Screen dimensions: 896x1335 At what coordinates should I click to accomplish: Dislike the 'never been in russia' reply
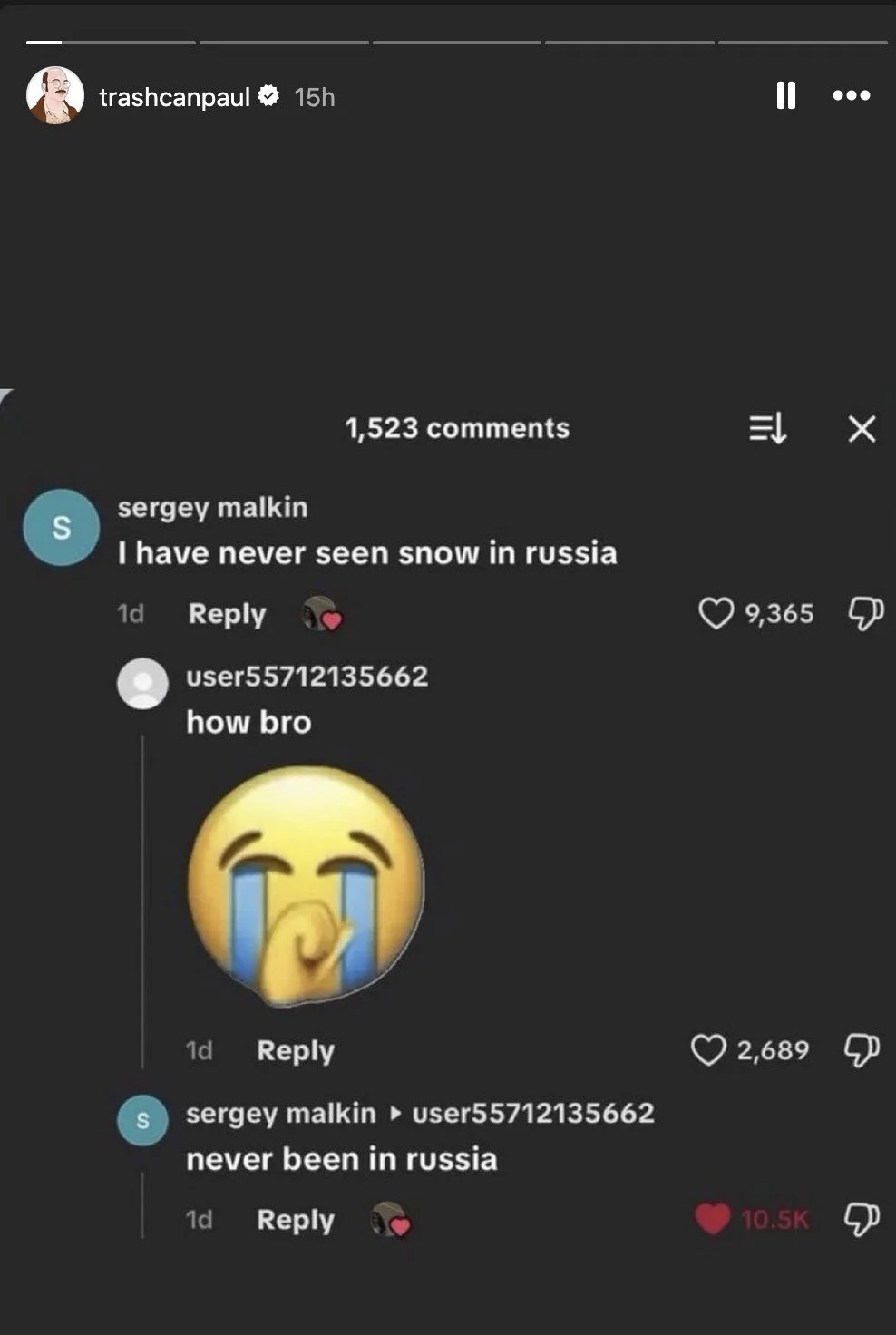pos(862,1219)
